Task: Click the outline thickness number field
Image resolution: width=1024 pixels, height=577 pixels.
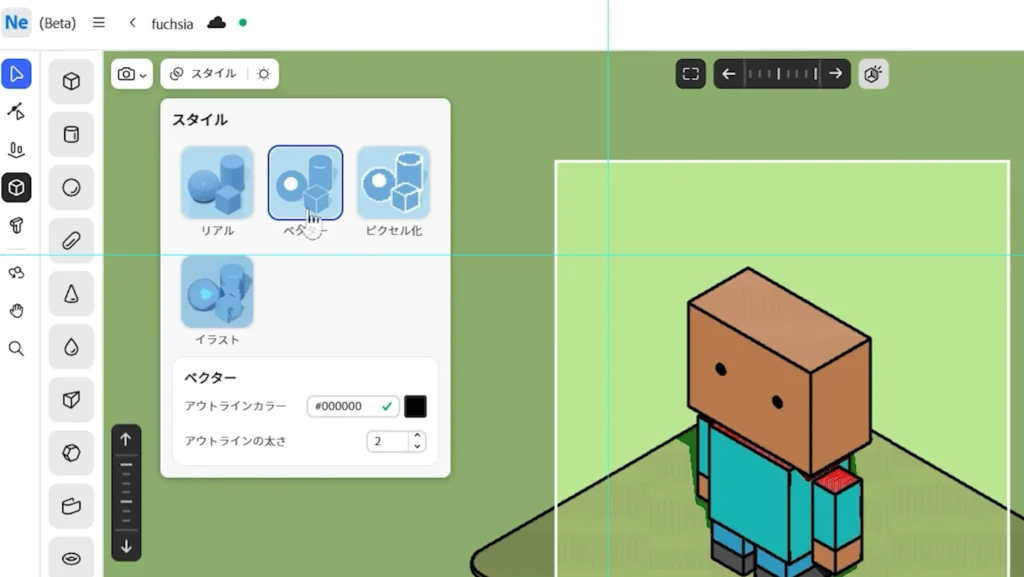Action: pos(388,441)
